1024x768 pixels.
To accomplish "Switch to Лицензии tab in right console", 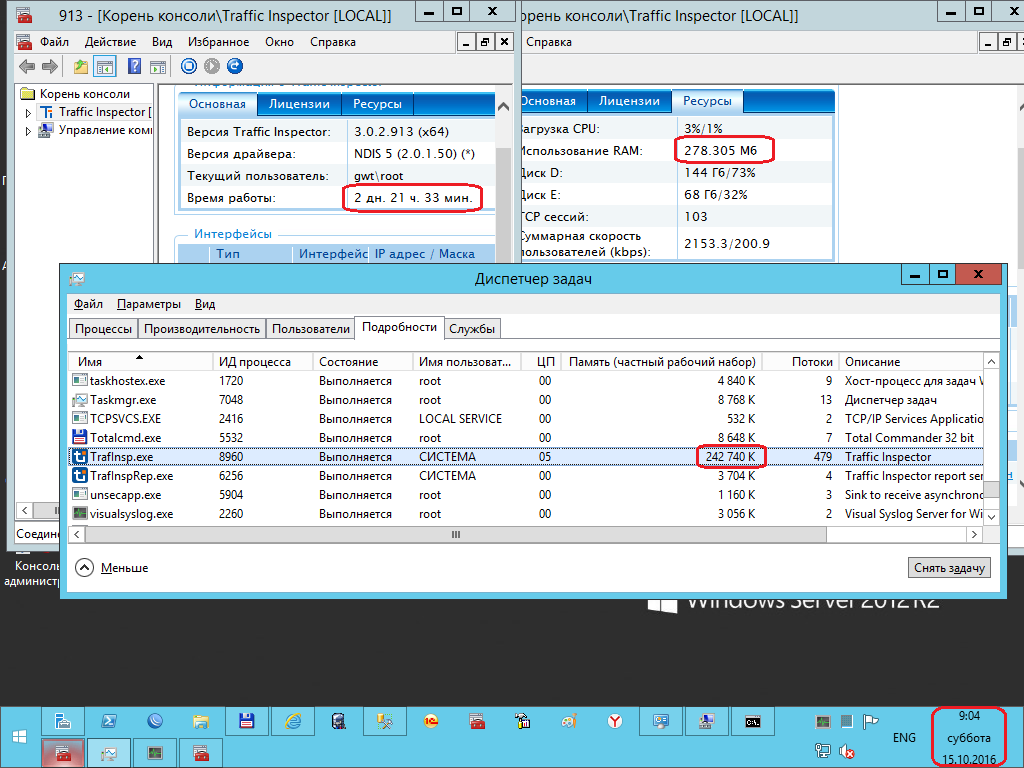I will click(x=629, y=101).
